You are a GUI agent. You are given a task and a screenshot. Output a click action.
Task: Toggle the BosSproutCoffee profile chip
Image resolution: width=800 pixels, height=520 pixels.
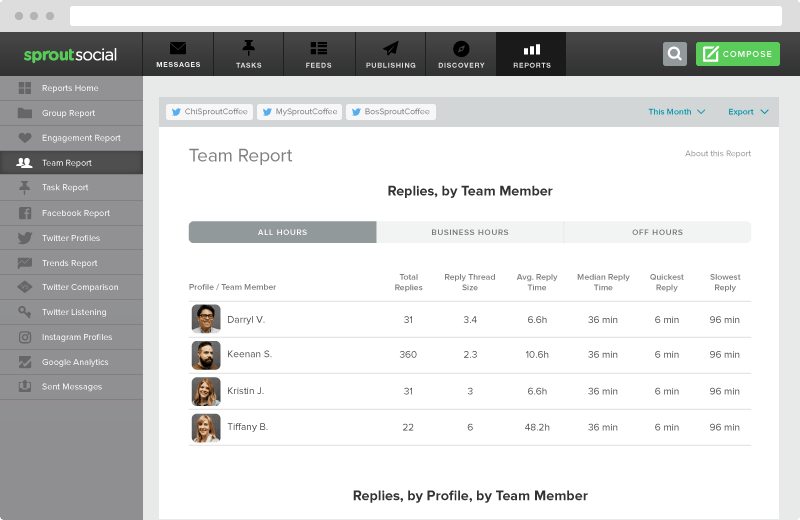click(x=391, y=112)
